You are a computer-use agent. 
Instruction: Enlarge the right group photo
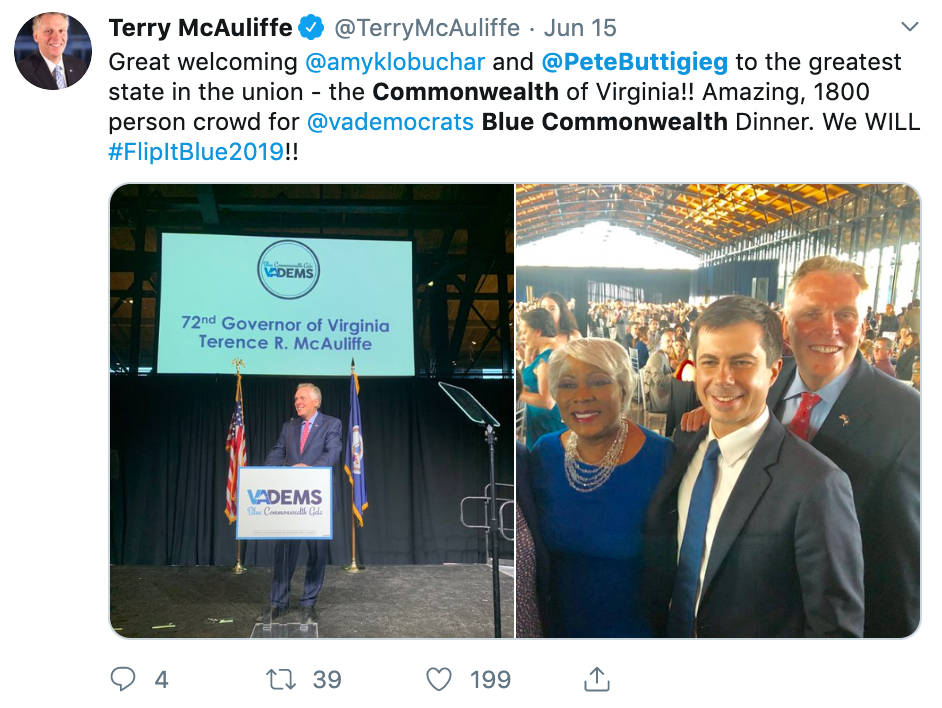coord(717,410)
